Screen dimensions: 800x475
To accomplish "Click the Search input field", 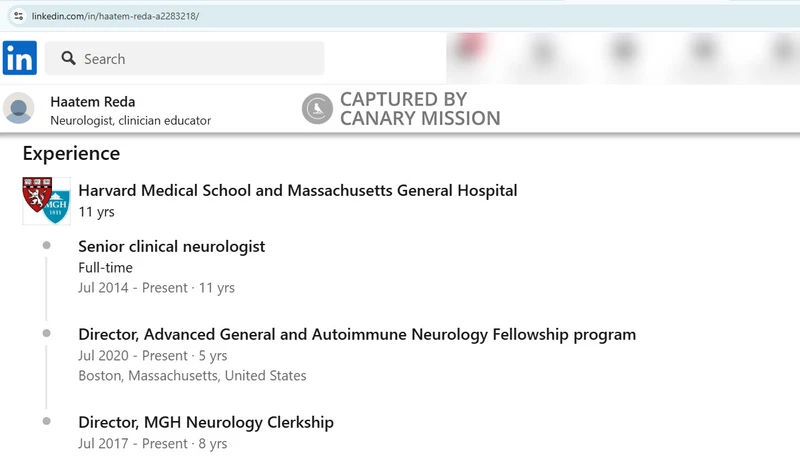I will [185, 58].
